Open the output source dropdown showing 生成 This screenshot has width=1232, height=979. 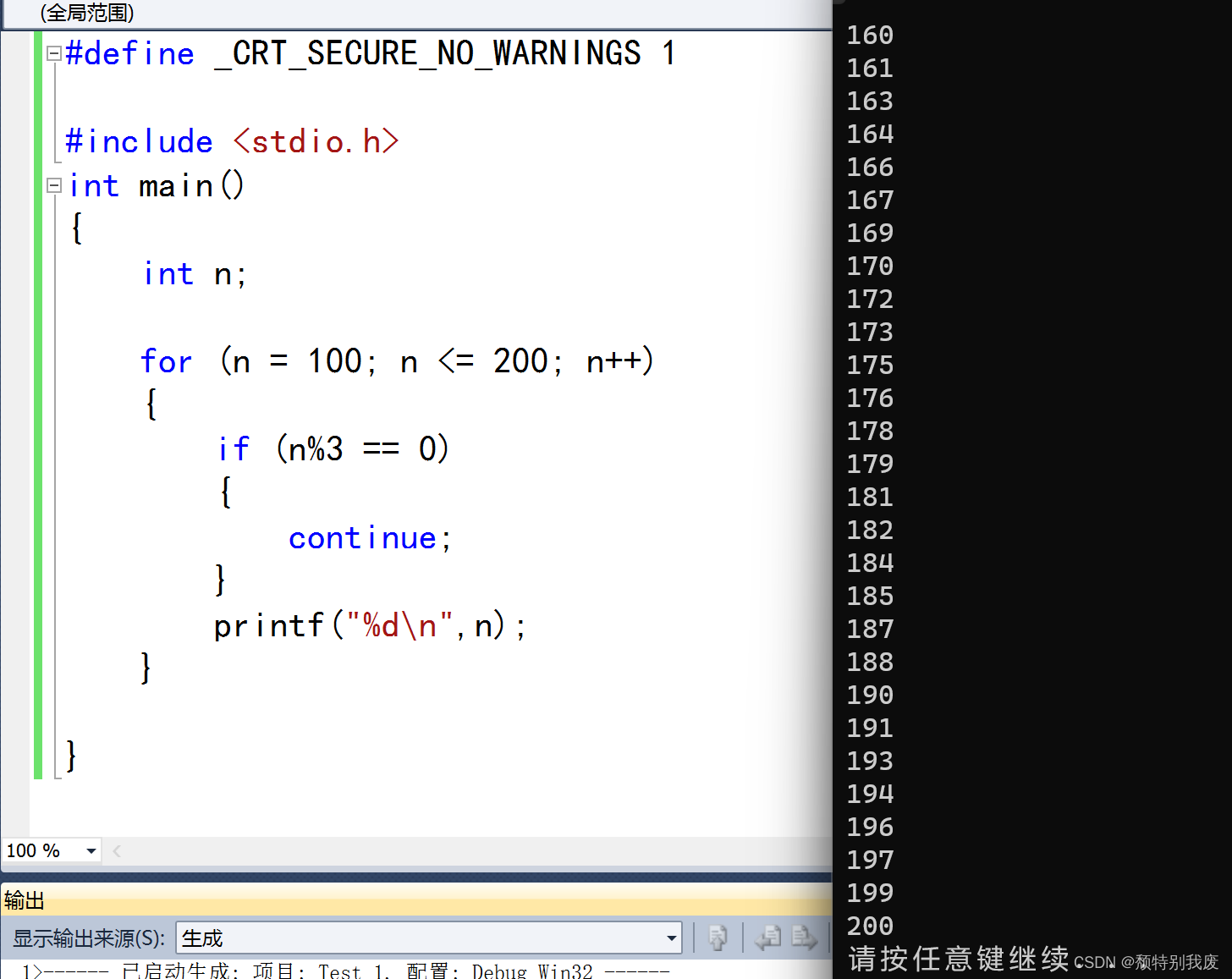coord(429,938)
